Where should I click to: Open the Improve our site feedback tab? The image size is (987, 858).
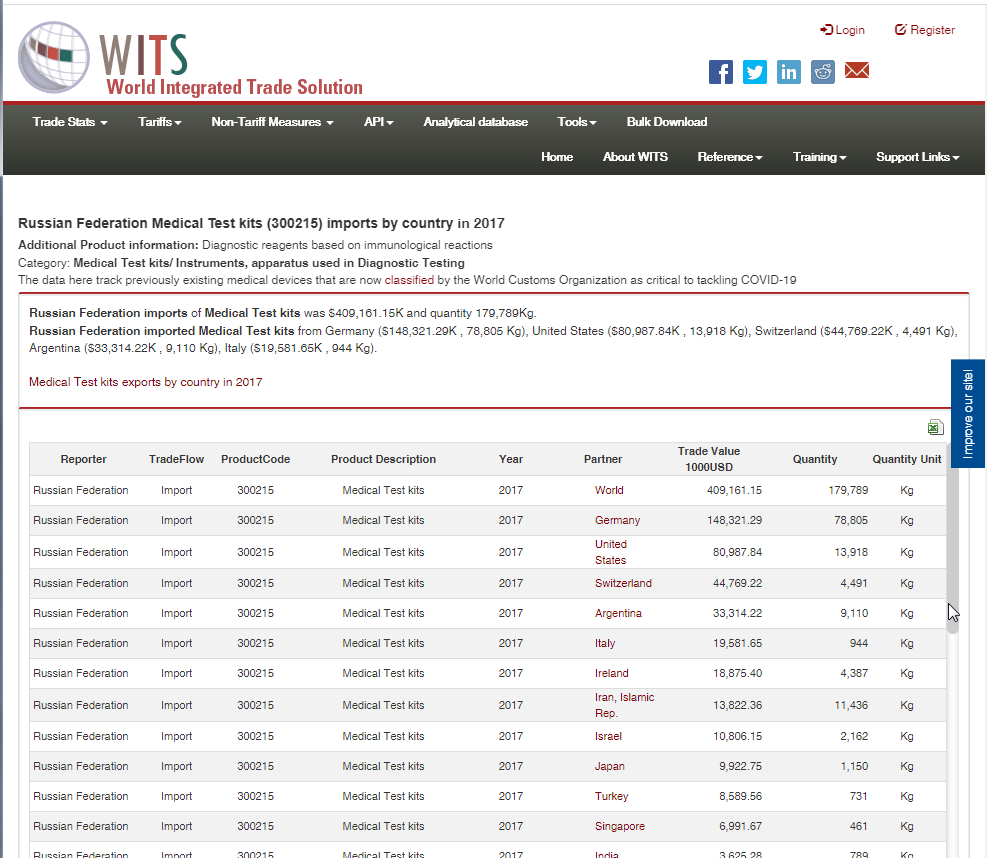coord(967,414)
